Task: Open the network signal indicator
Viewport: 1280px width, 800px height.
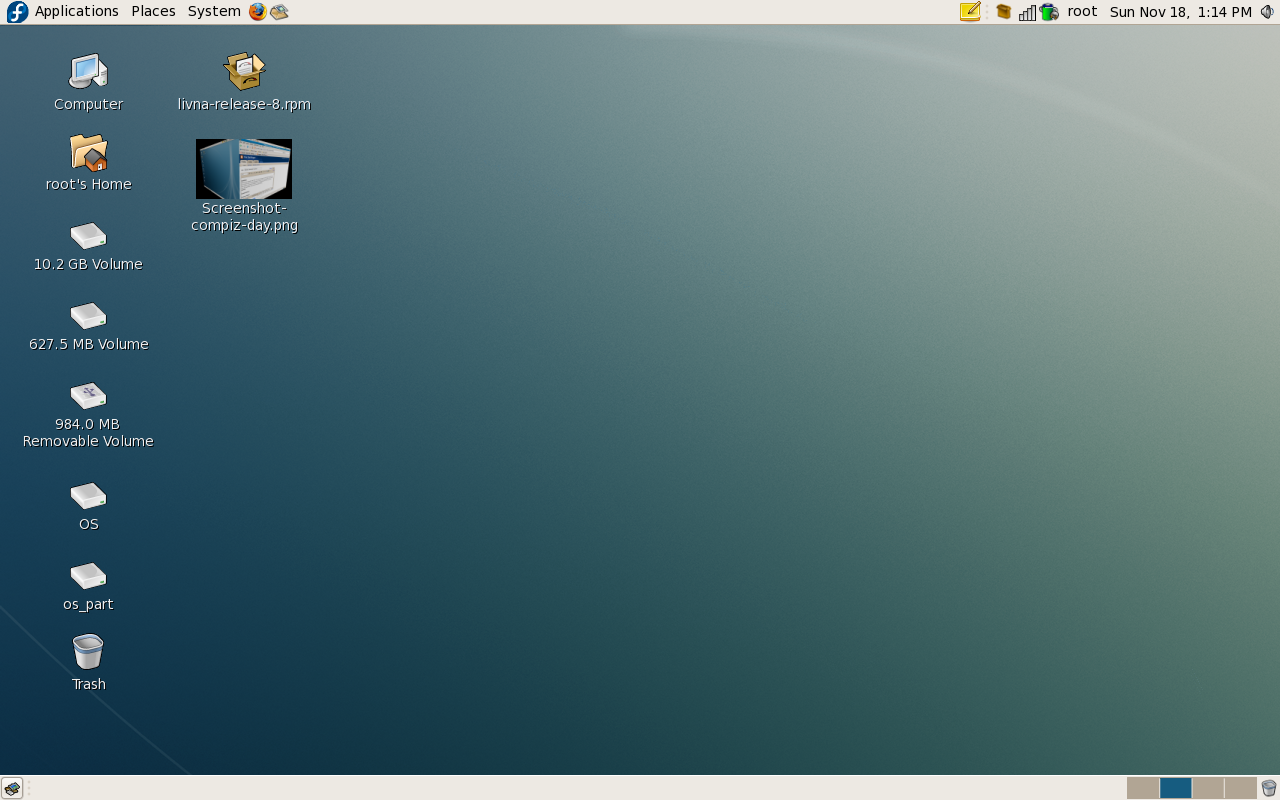Action: pyautogui.click(x=1027, y=12)
